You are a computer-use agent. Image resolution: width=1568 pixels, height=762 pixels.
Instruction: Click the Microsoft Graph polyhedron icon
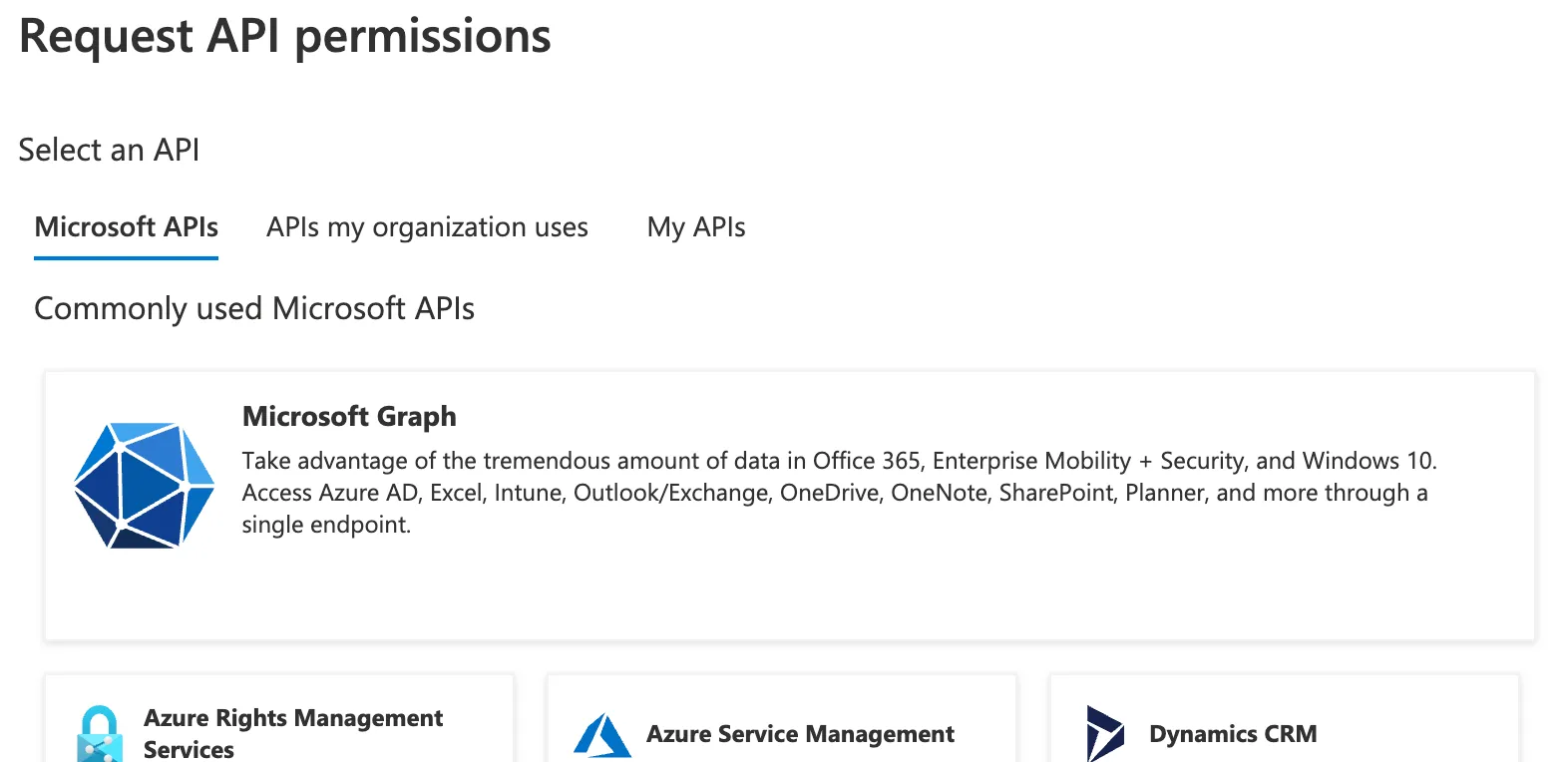144,486
